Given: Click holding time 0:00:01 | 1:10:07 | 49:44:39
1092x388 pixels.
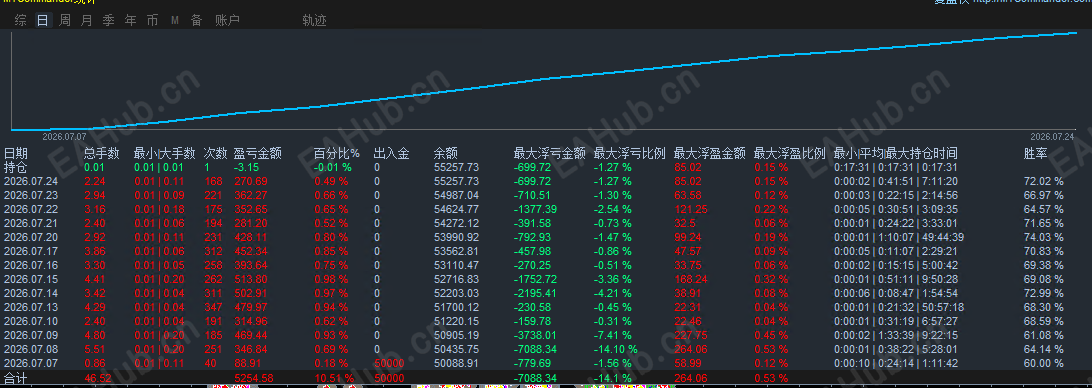Looking at the screenshot, I should pyautogui.click(x=899, y=237).
